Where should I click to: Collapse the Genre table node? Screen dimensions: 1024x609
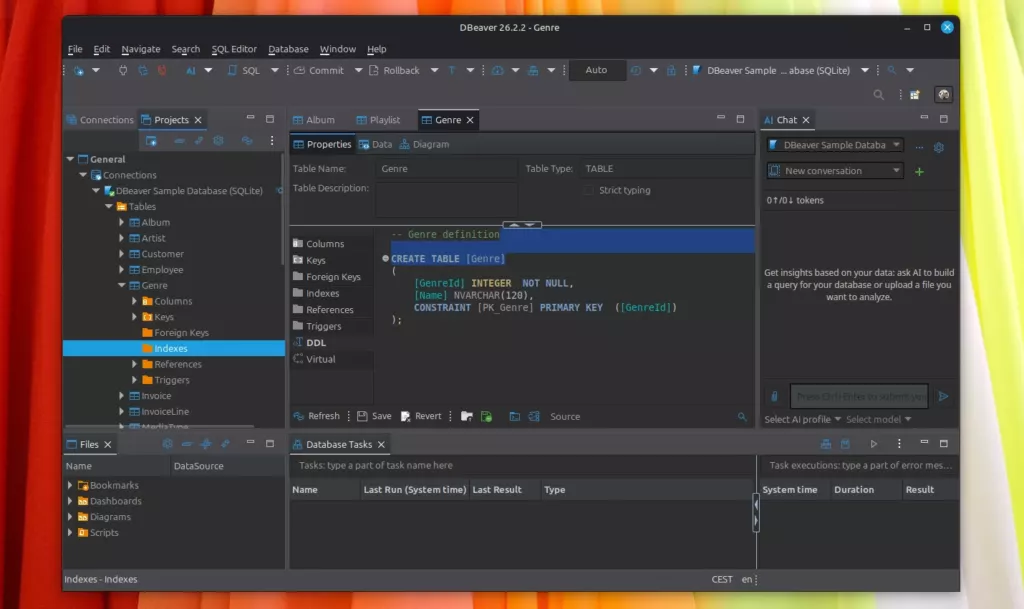[x=121, y=285]
